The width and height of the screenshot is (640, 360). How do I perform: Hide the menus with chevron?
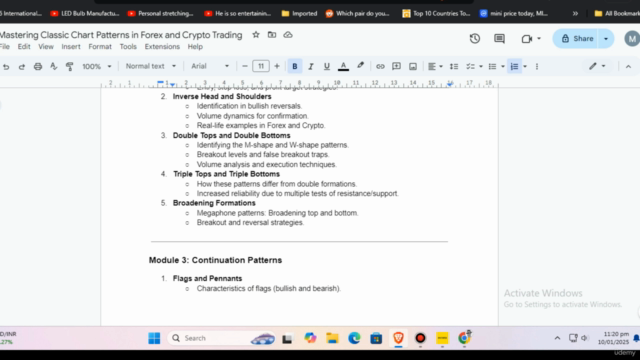point(628,67)
